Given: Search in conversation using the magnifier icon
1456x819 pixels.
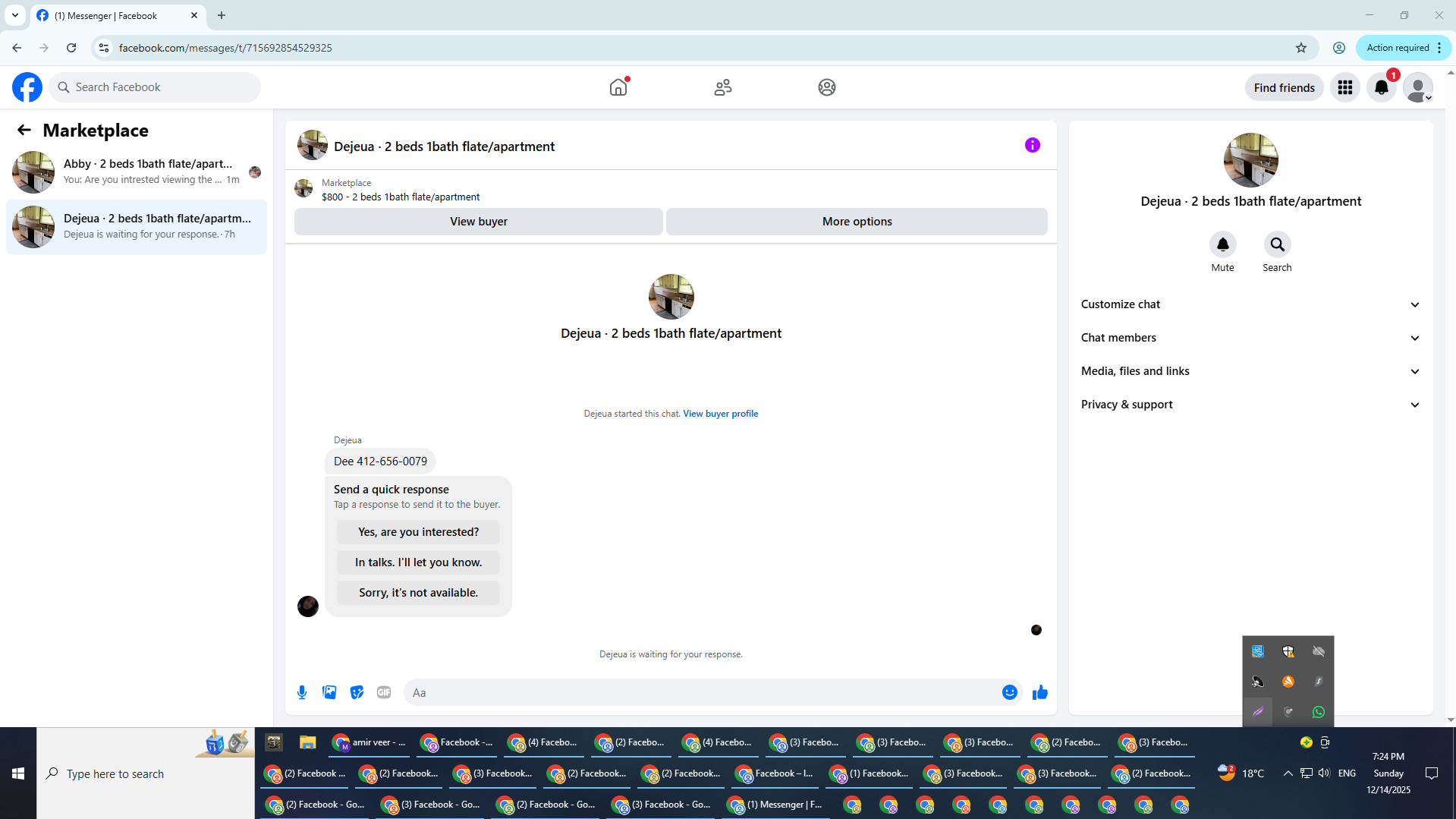Looking at the screenshot, I should point(1277,244).
